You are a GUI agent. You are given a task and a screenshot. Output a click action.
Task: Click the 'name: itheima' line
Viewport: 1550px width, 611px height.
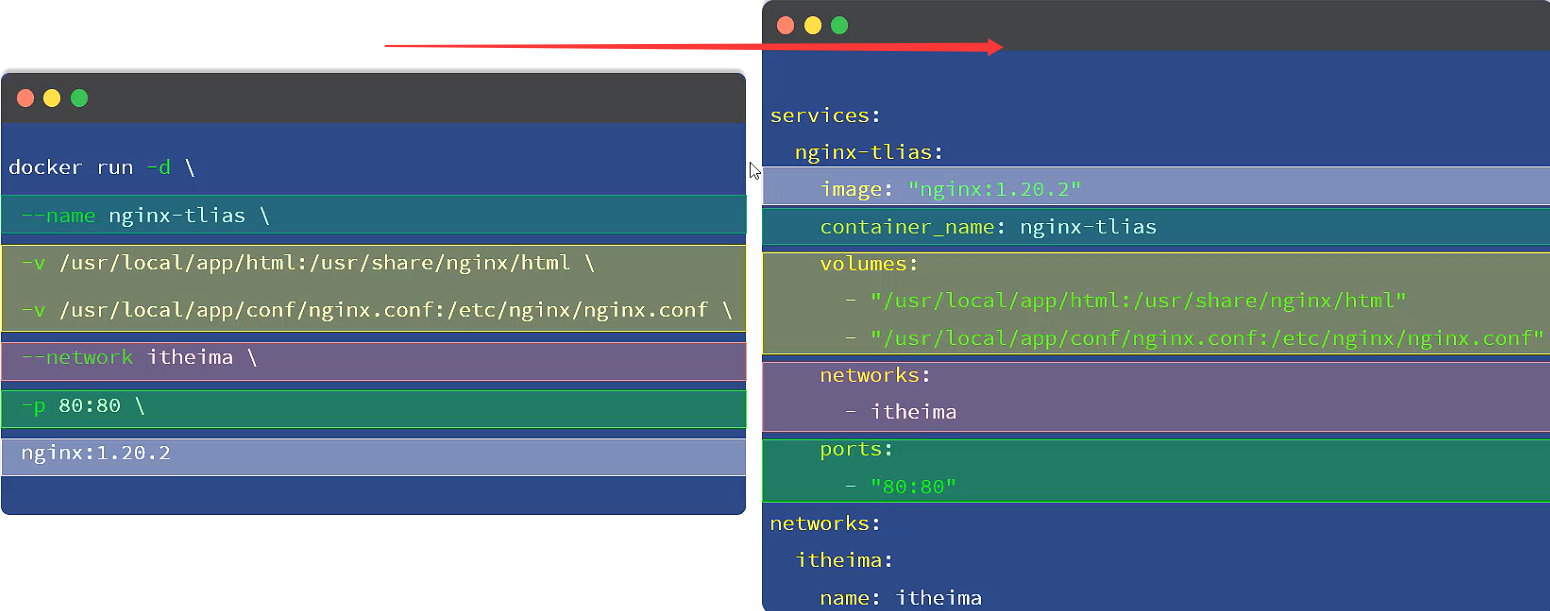point(901,598)
